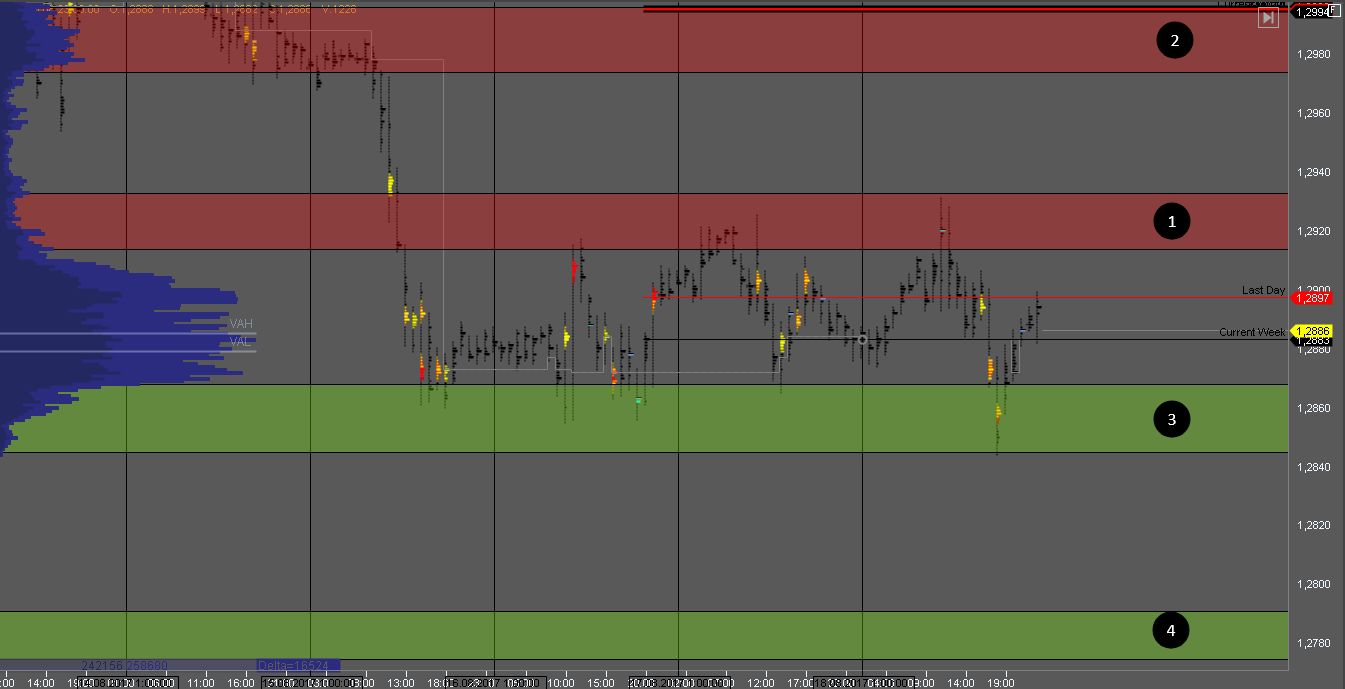The width and height of the screenshot is (1345, 689).
Task: Click the scroll-to-latest-bar arrow button
Action: coord(1268,18)
